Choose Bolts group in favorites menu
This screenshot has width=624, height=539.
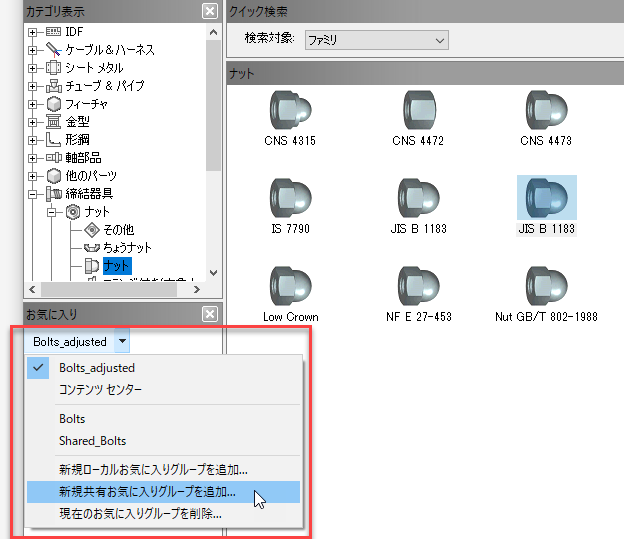tap(163, 419)
